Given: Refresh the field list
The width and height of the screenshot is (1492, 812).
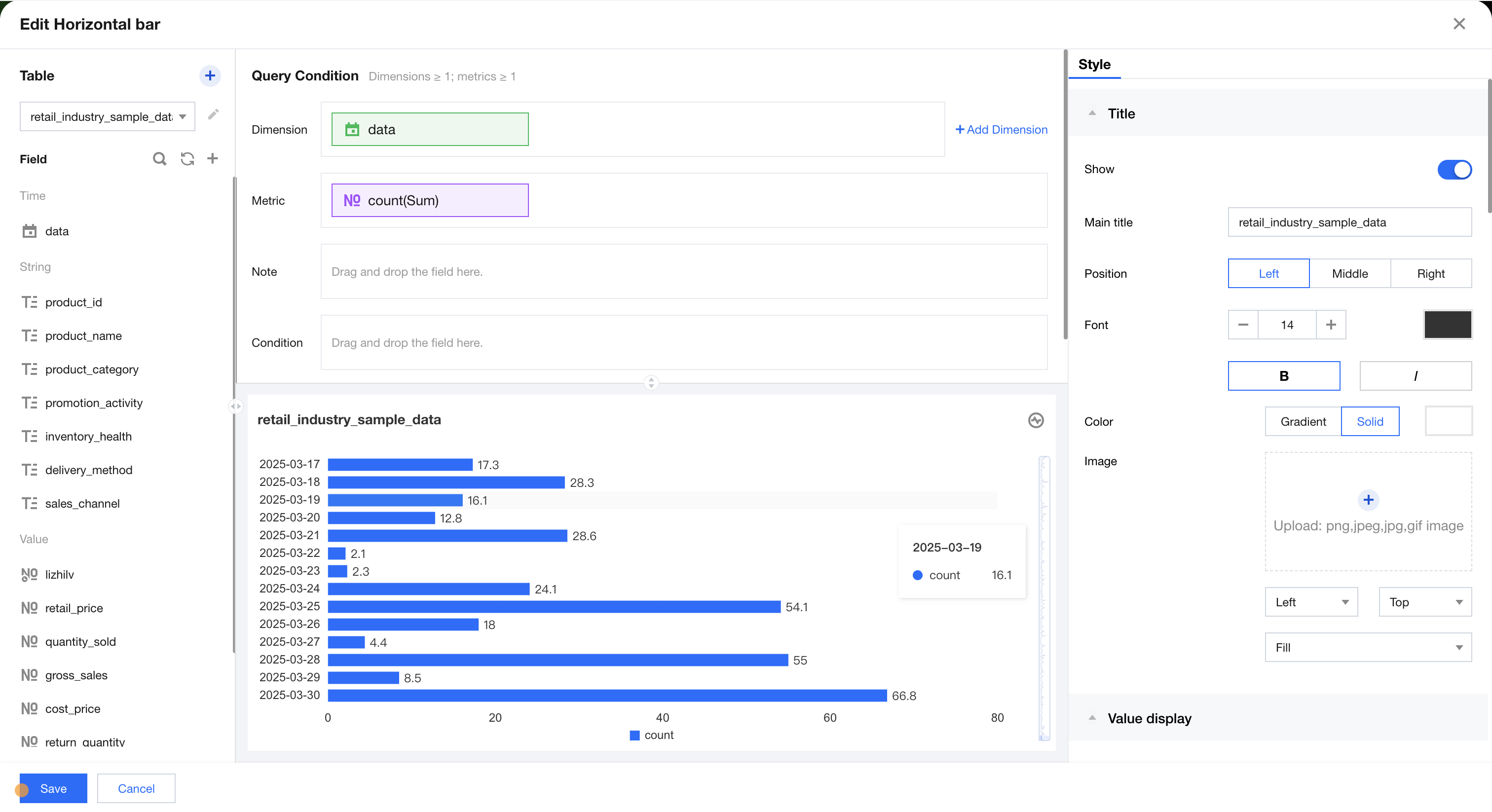Looking at the screenshot, I should click(x=187, y=159).
